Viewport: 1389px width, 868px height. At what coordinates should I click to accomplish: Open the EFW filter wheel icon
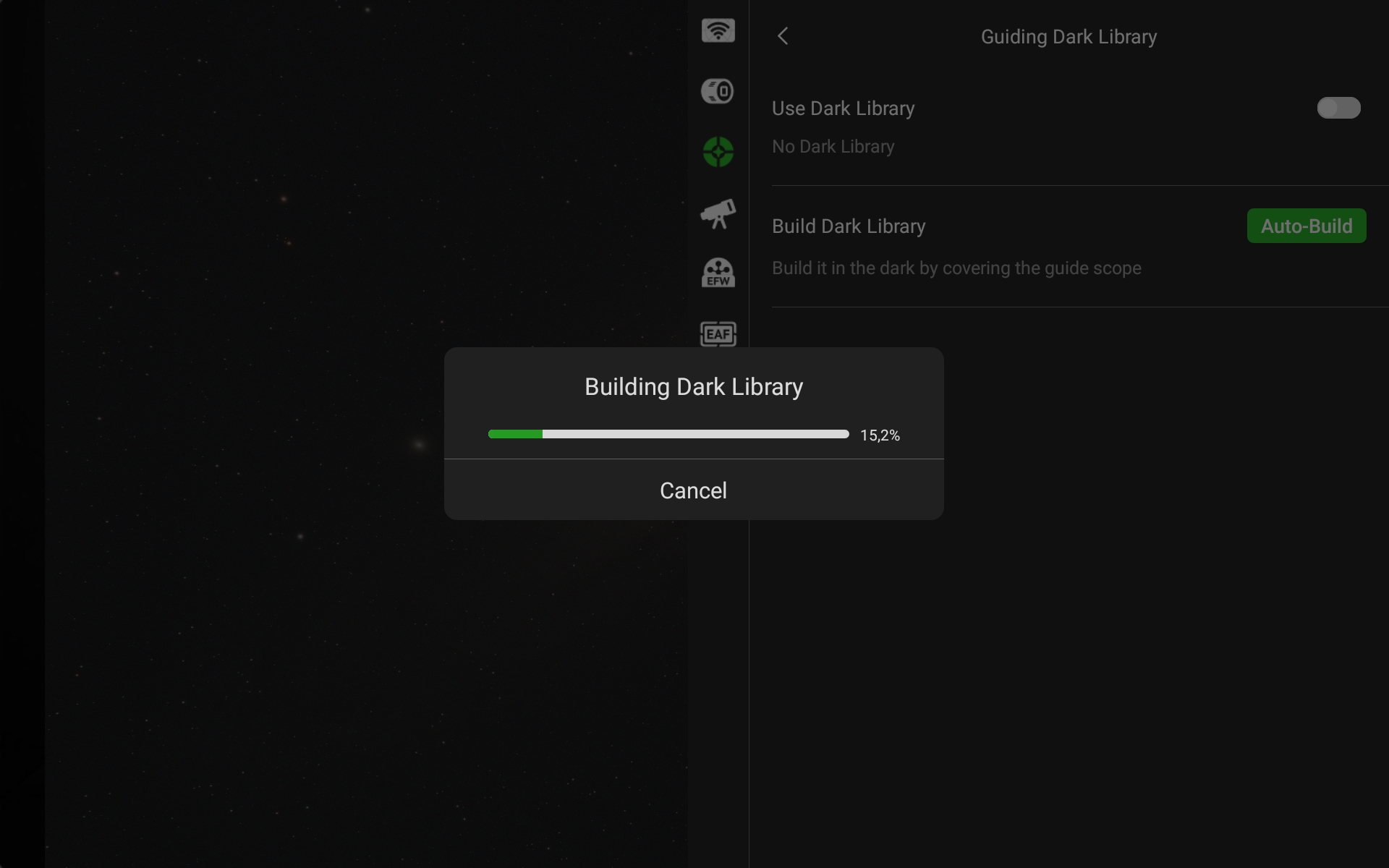(718, 273)
